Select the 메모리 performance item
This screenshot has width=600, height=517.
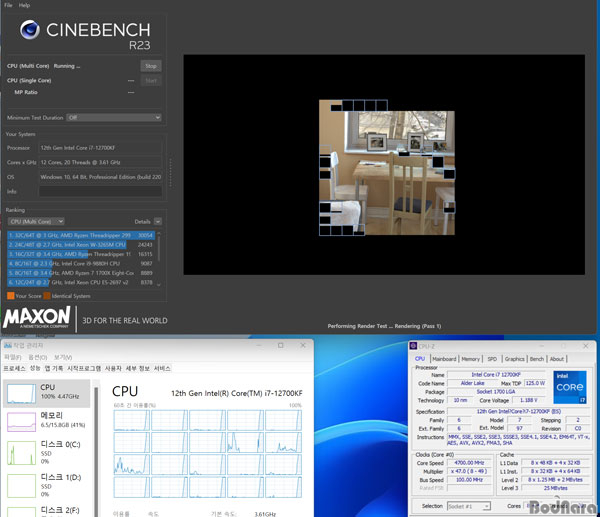47,421
